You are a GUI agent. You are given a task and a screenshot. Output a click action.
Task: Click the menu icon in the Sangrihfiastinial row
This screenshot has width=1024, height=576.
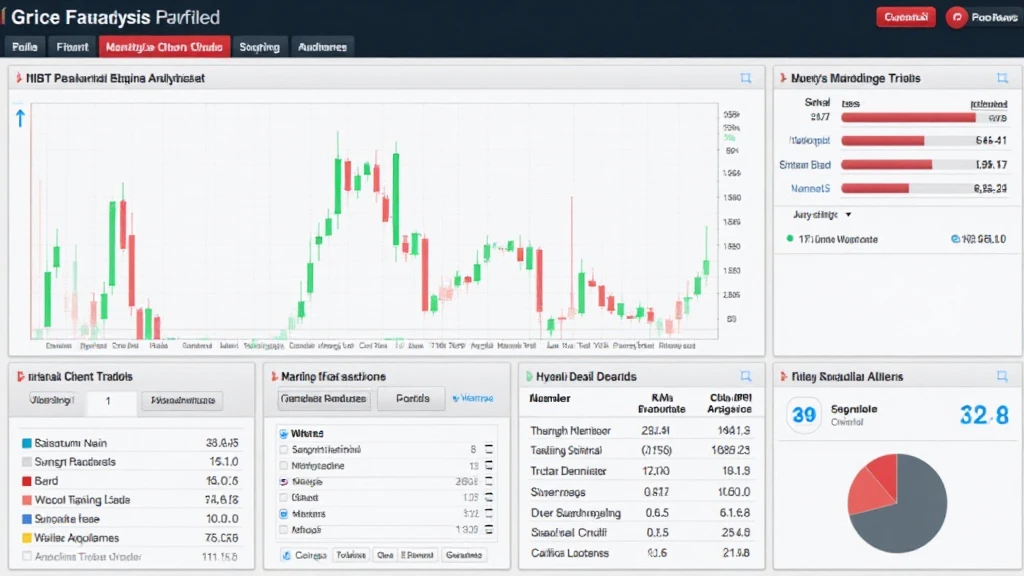[488, 449]
